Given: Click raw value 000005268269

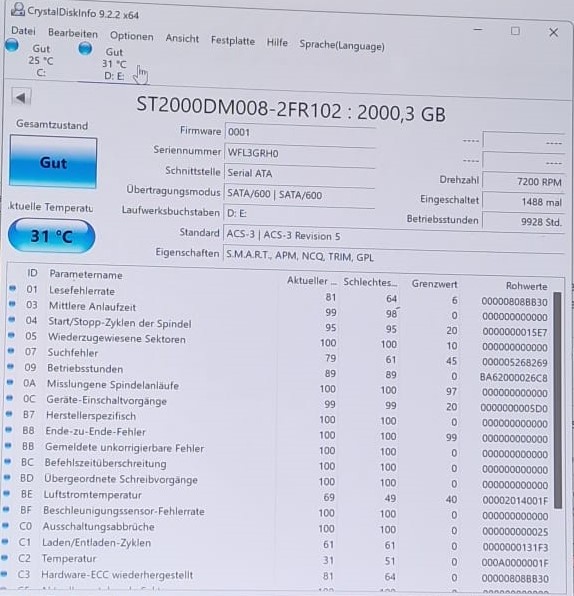Looking at the screenshot, I should click(515, 362).
